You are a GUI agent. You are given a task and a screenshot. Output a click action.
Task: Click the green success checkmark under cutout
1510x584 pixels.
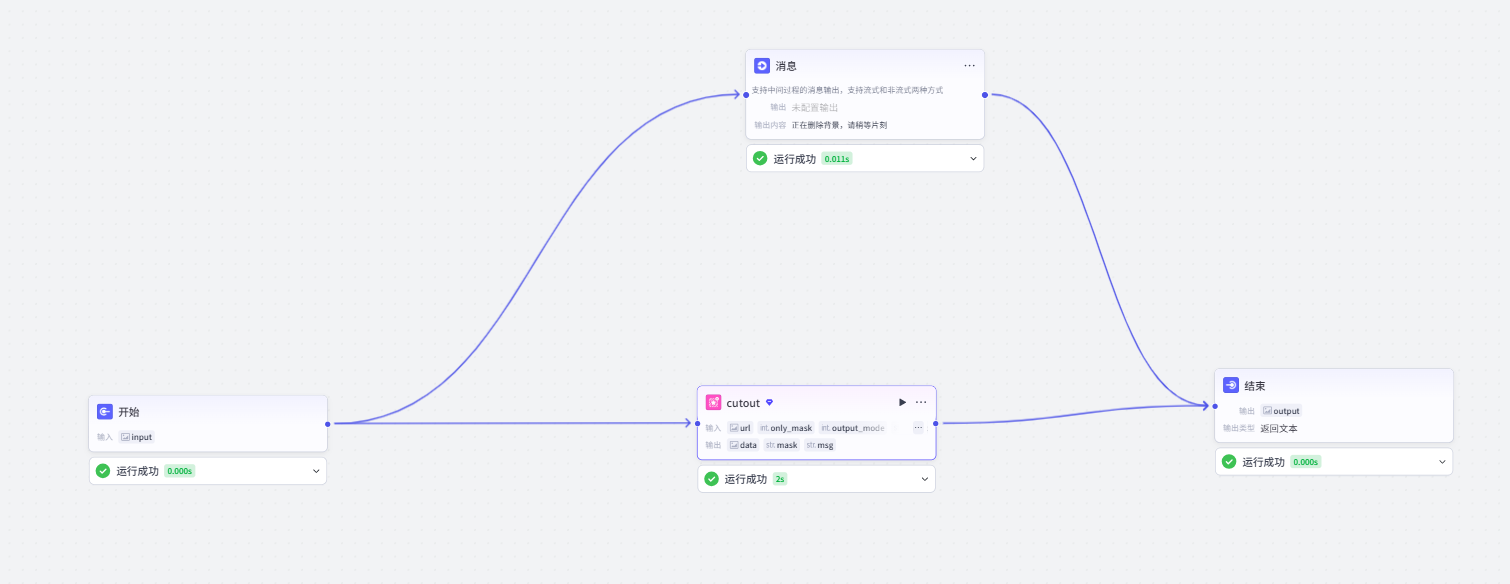click(x=711, y=479)
